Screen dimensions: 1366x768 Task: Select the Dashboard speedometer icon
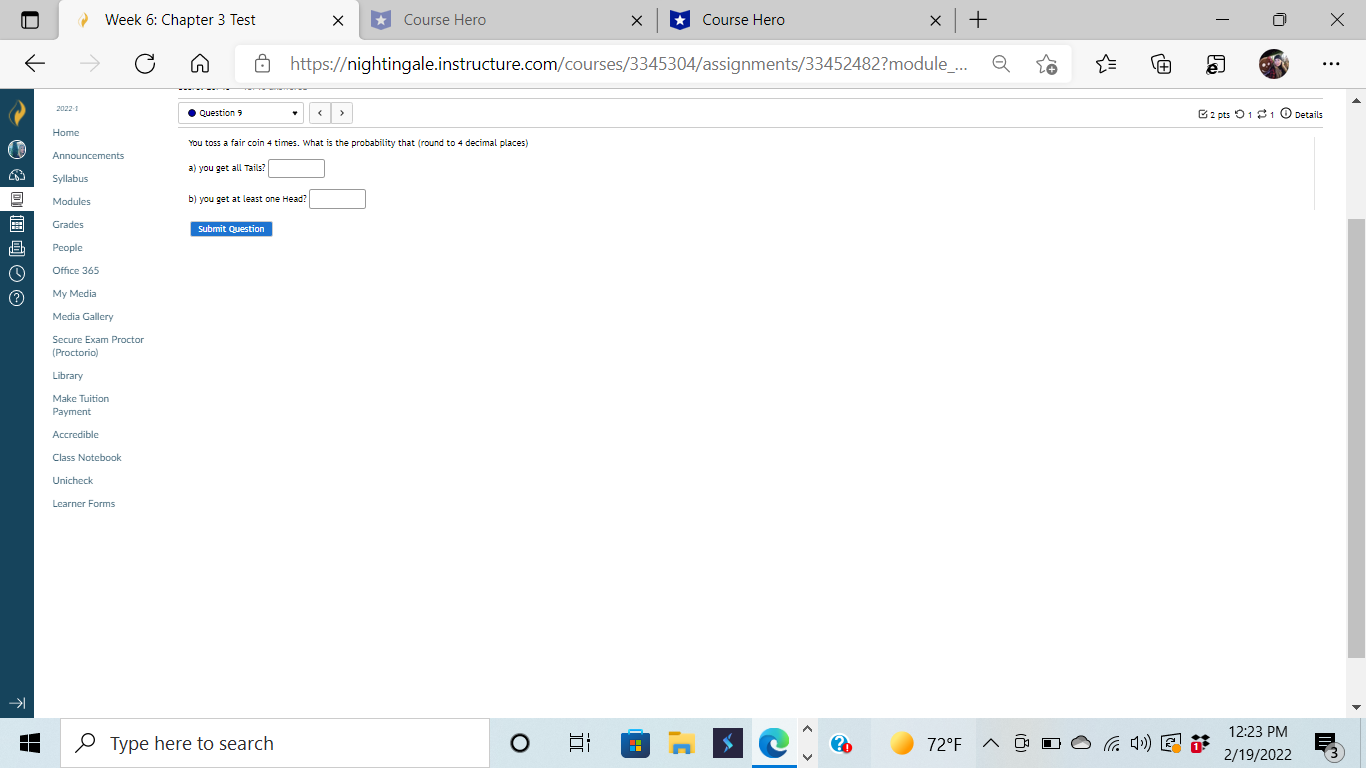click(16, 176)
